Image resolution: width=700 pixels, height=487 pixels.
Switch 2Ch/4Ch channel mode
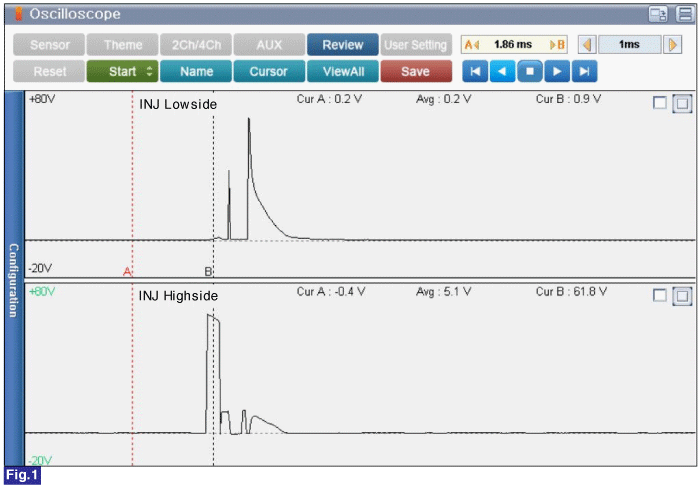click(196, 45)
